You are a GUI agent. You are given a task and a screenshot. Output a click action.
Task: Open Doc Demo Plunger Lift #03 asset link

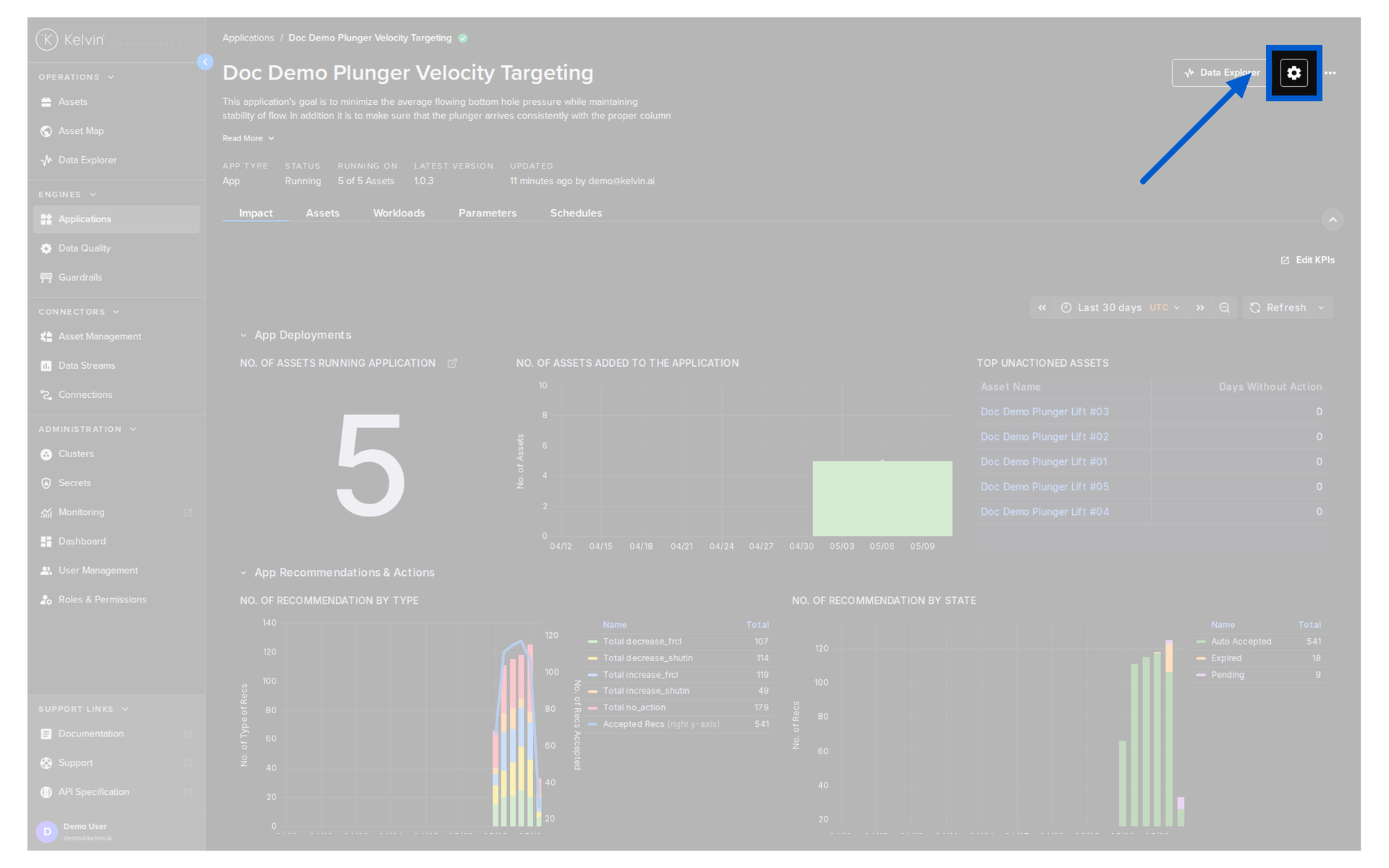click(x=1044, y=412)
